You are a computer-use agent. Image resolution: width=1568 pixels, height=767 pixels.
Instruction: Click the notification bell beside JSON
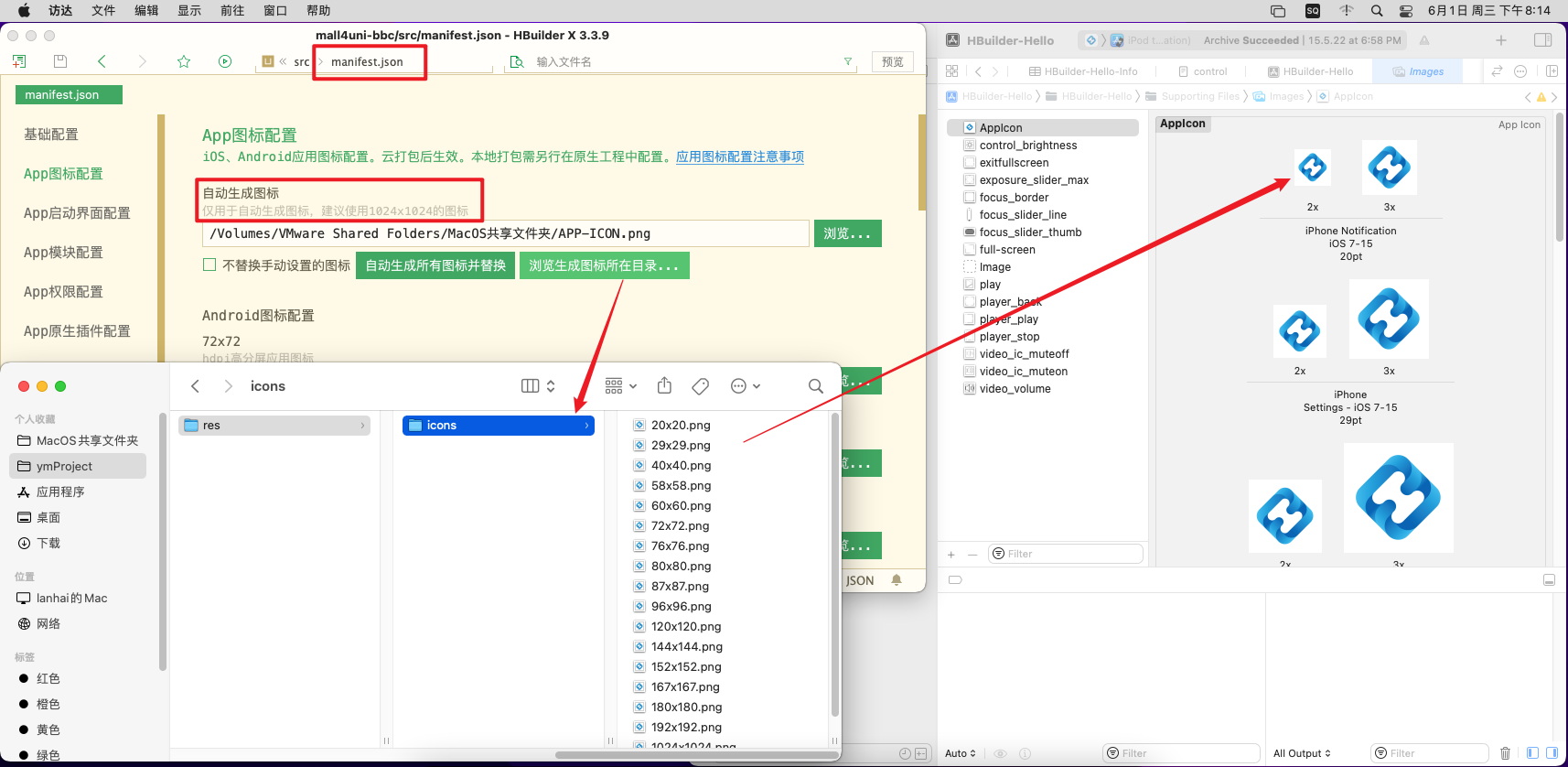(897, 580)
